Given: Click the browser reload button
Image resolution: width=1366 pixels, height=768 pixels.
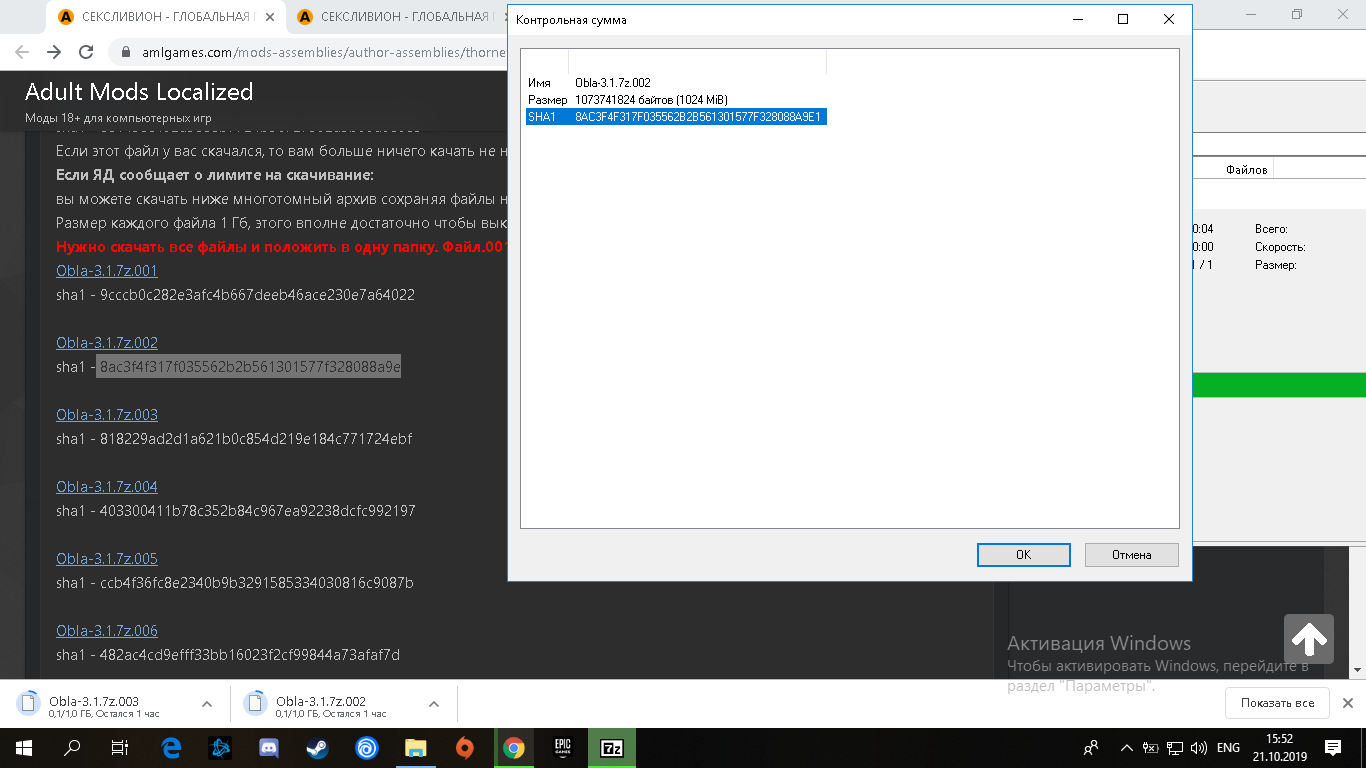Looking at the screenshot, I should (x=86, y=52).
